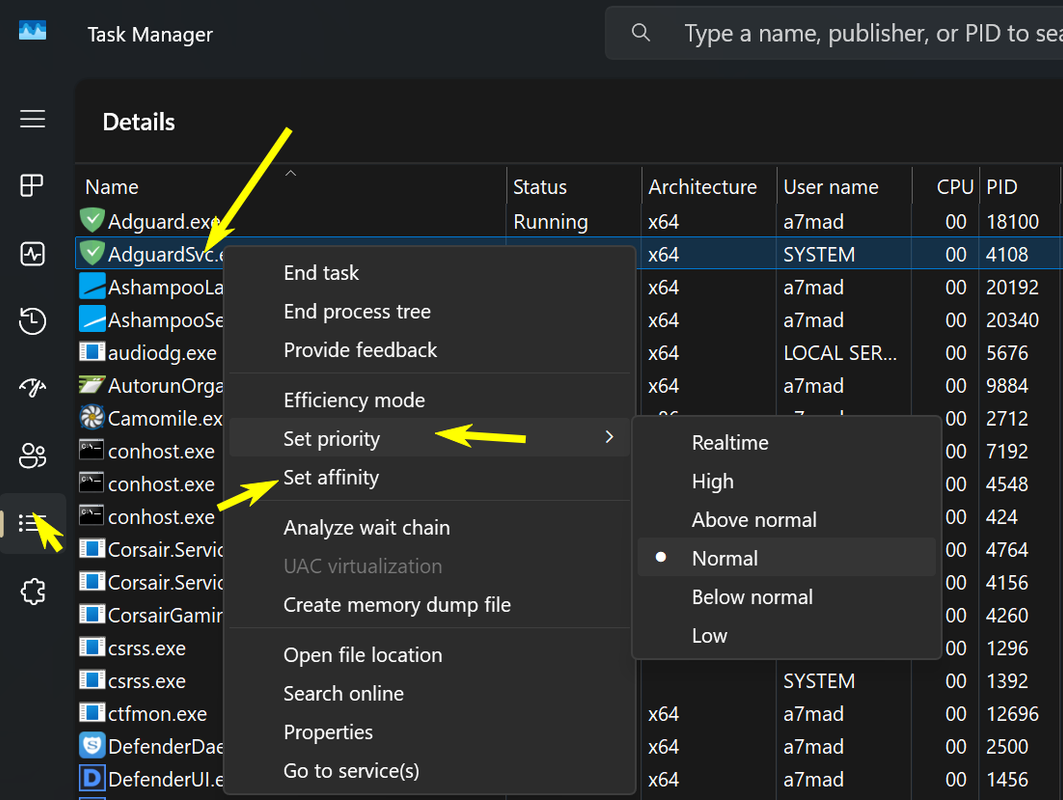Choose End task from context menu

click(429, 273)
